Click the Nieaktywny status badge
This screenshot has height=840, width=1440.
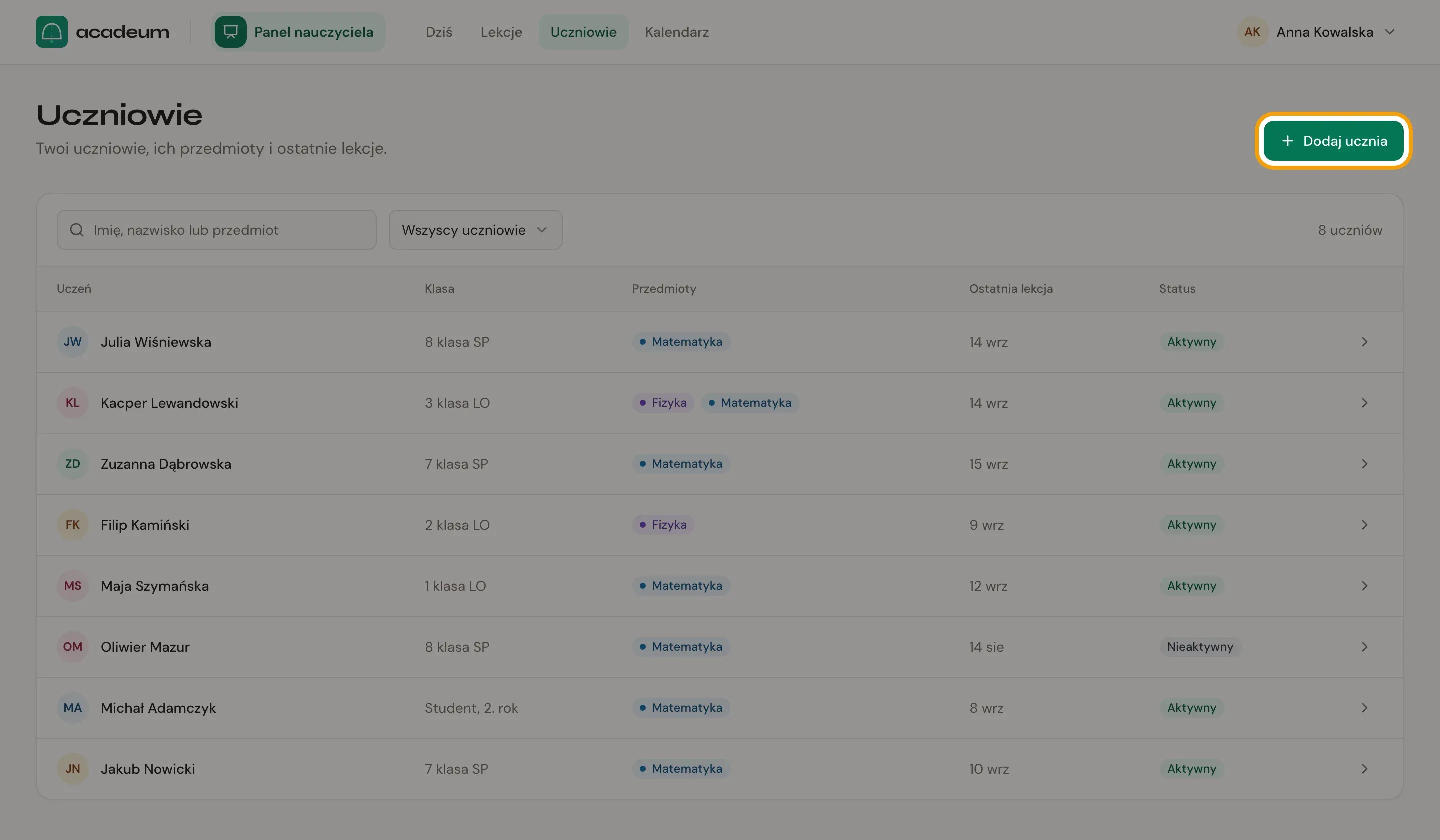[1200, 647]
